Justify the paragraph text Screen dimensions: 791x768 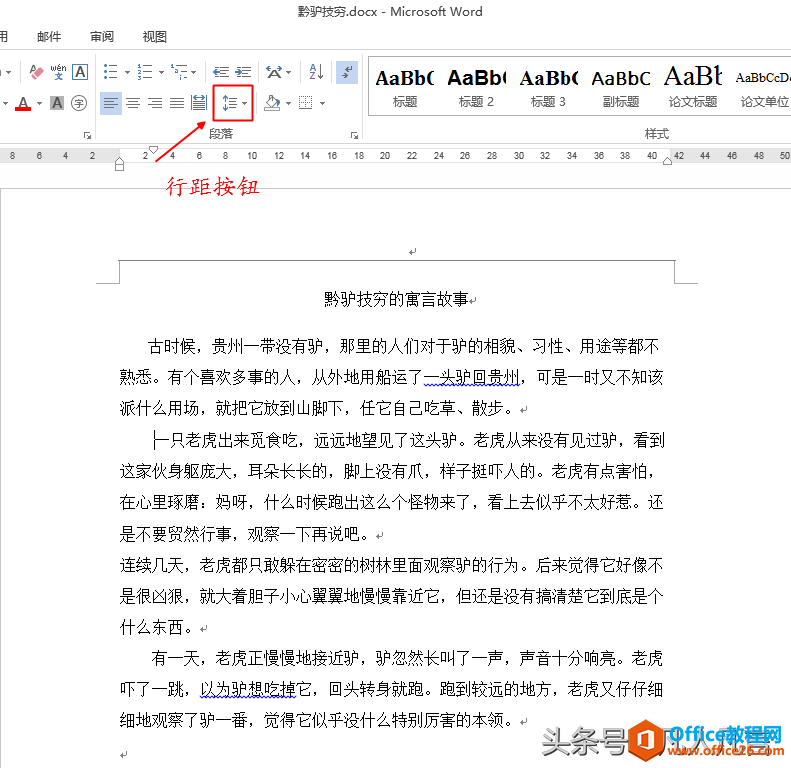177,103
